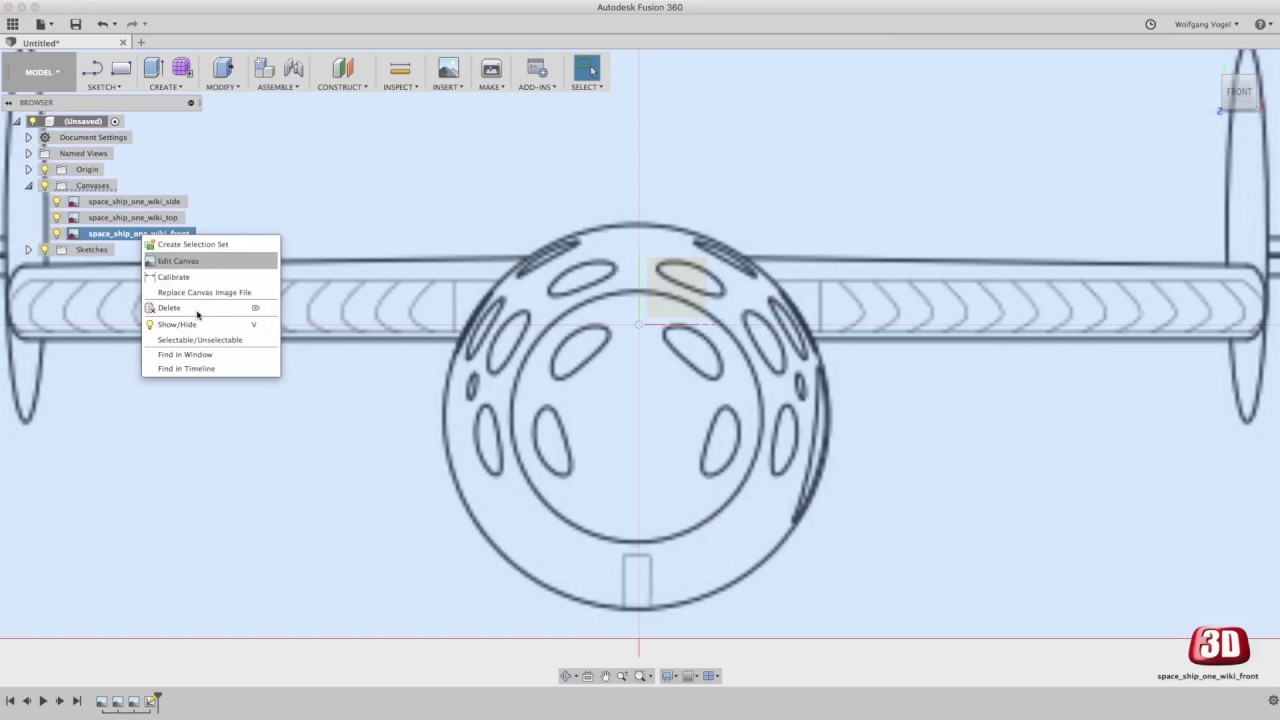Open the timeline settings gear icon
Viewport: 1280px width, 720px height.
pyautogui.click(x=1272, y=700)
